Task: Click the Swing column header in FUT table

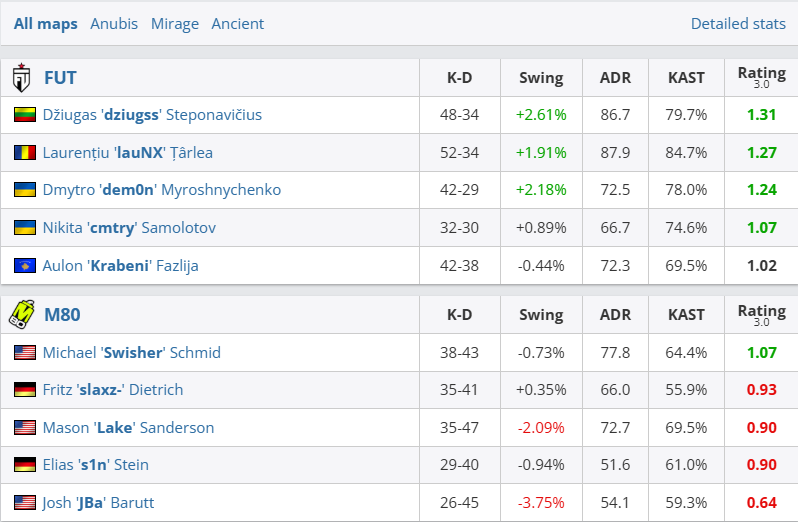Action: click(x=541, y=77)
